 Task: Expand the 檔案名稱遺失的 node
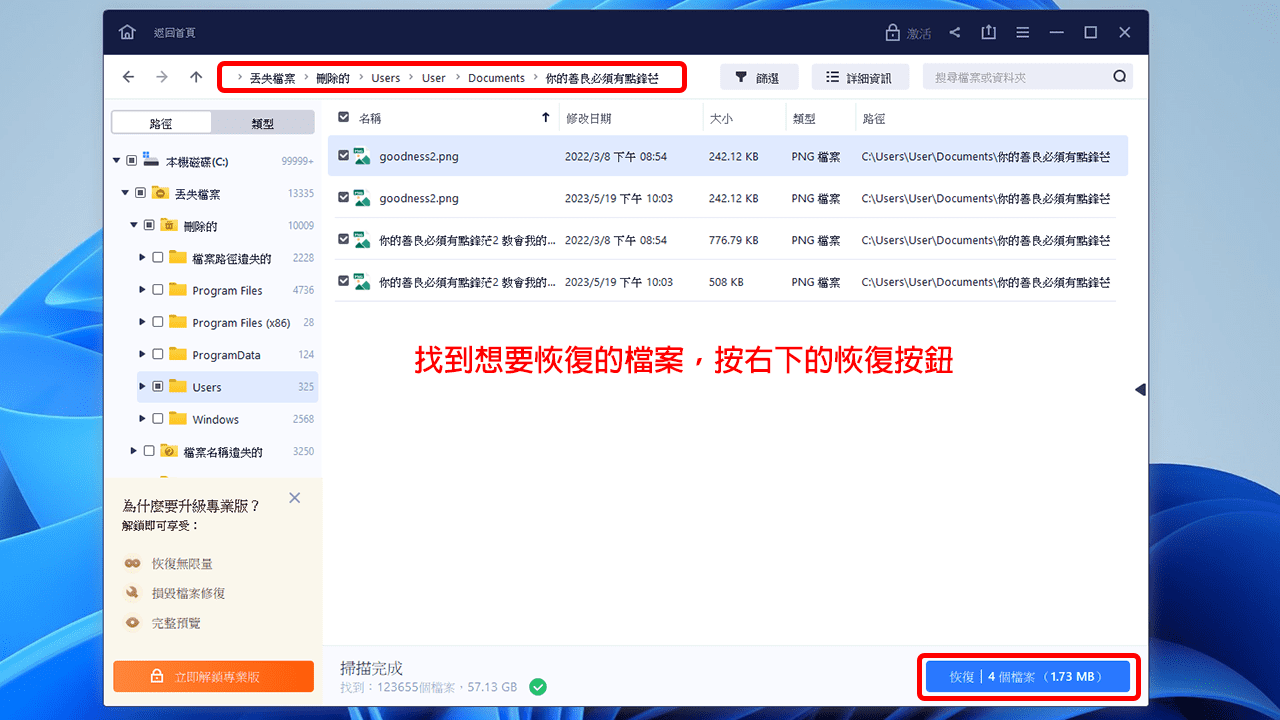pyautogui.click(x=133, y=450)
